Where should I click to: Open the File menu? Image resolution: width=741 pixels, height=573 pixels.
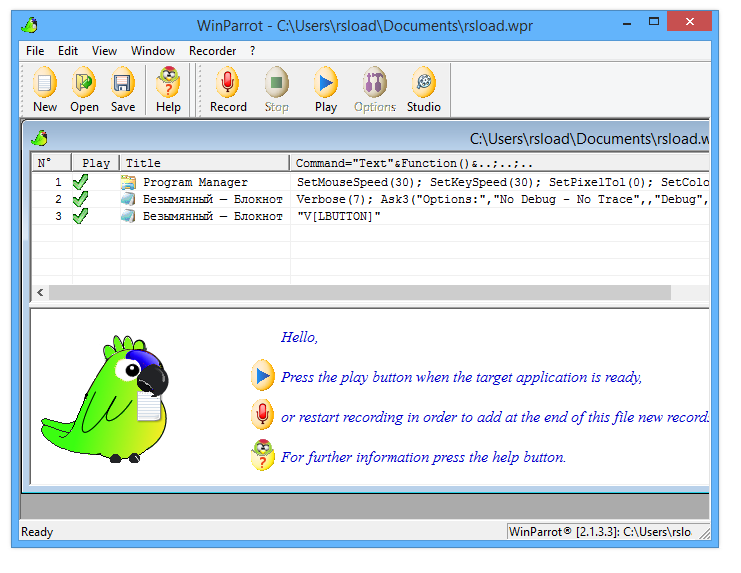click(35, 51)
